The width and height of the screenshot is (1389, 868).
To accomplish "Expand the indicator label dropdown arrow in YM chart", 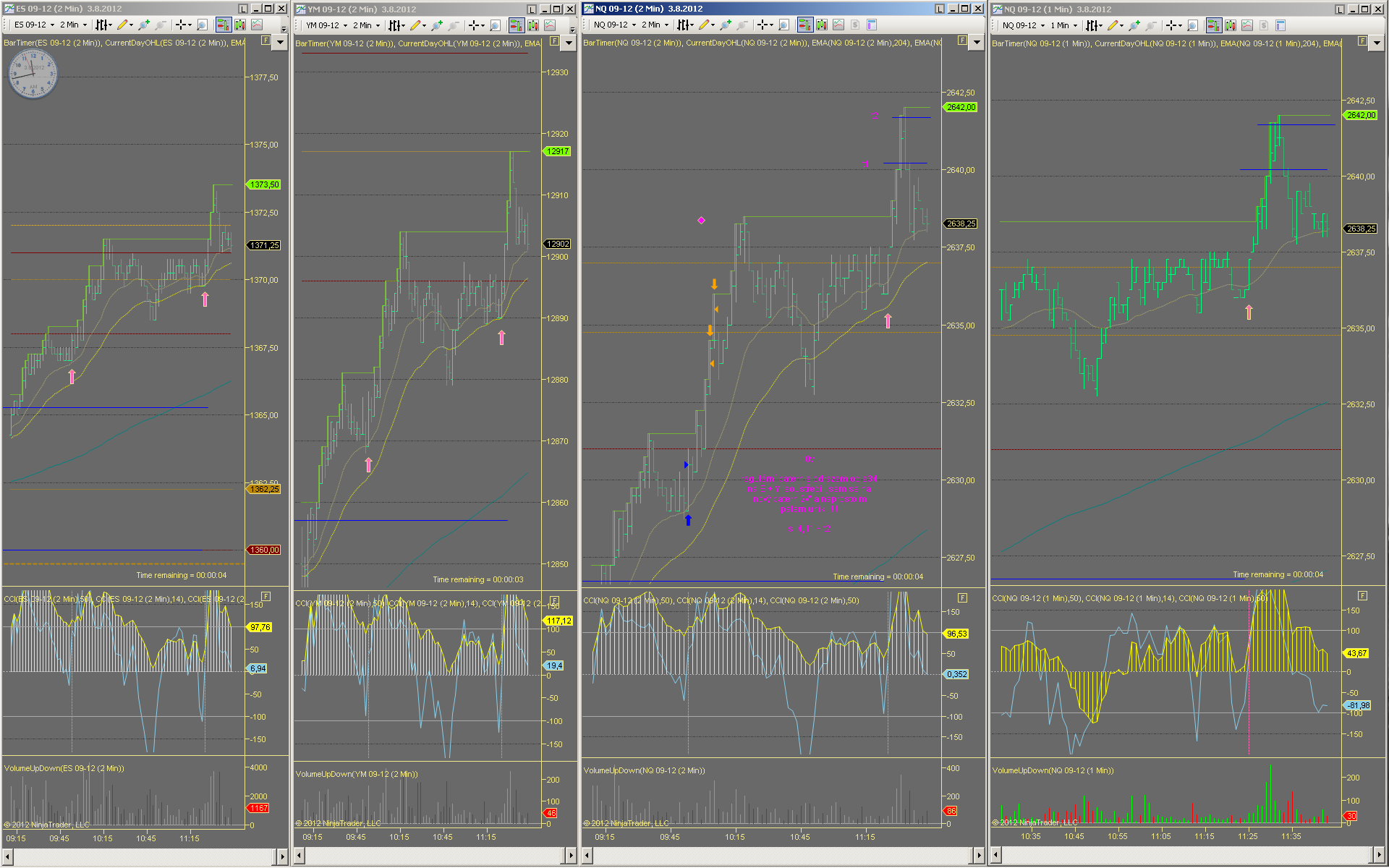I will click(x=569, y=43).
